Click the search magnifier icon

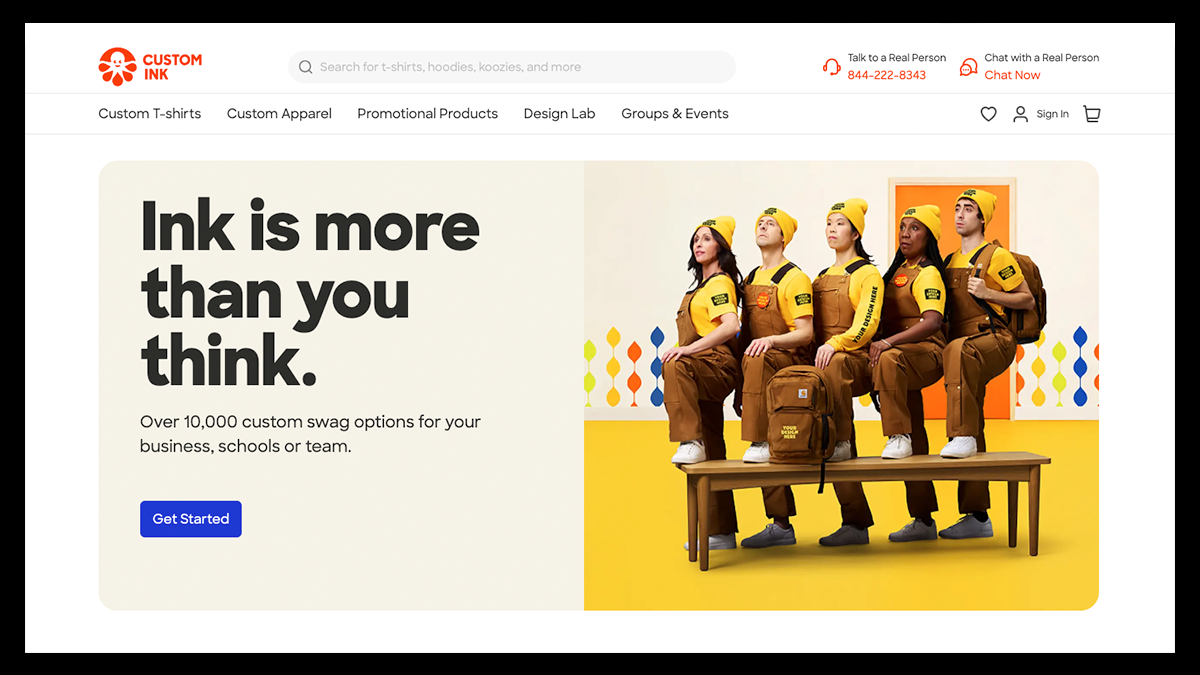[306, 67]
